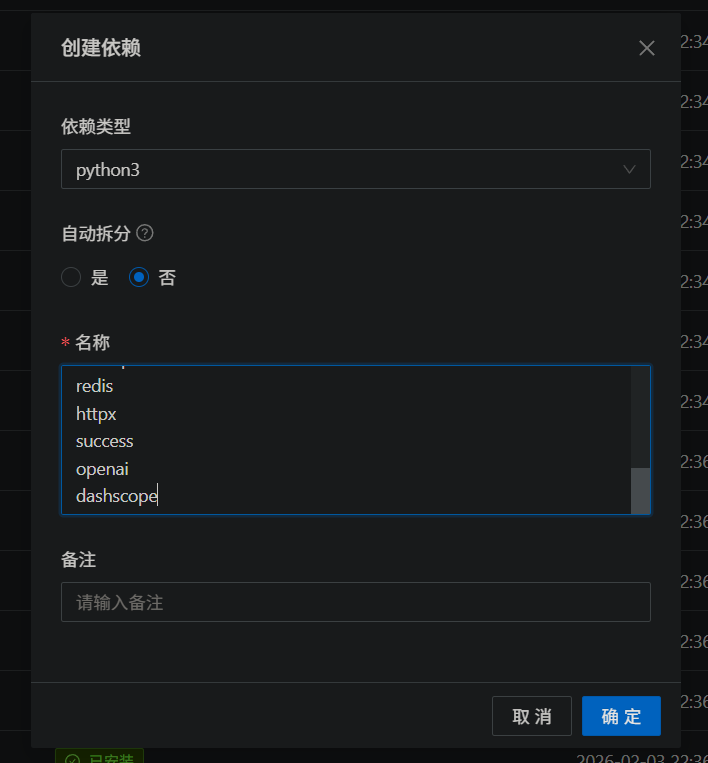708x763 pixels.
Task: Close the 创建依赖 dialog with the X icon
Action: click(x=646, y=48)
